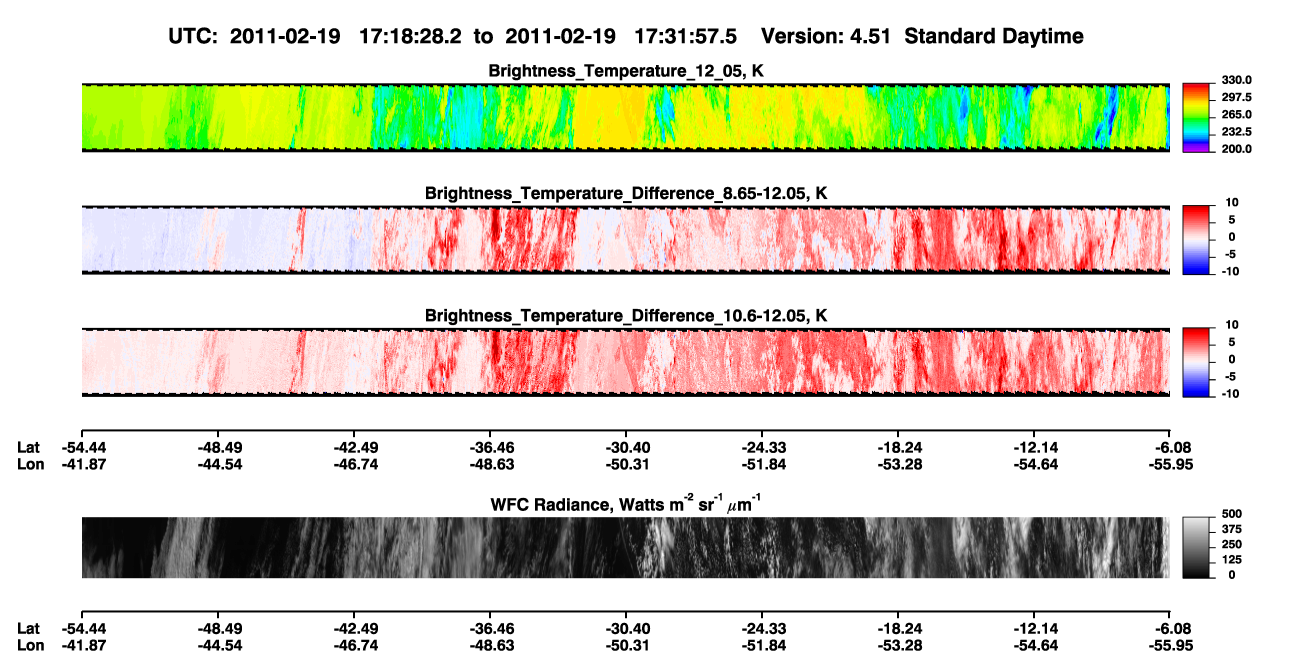
Task: Click latitude -12.14 under the WFC Radiance panel
Action: 1035,629
